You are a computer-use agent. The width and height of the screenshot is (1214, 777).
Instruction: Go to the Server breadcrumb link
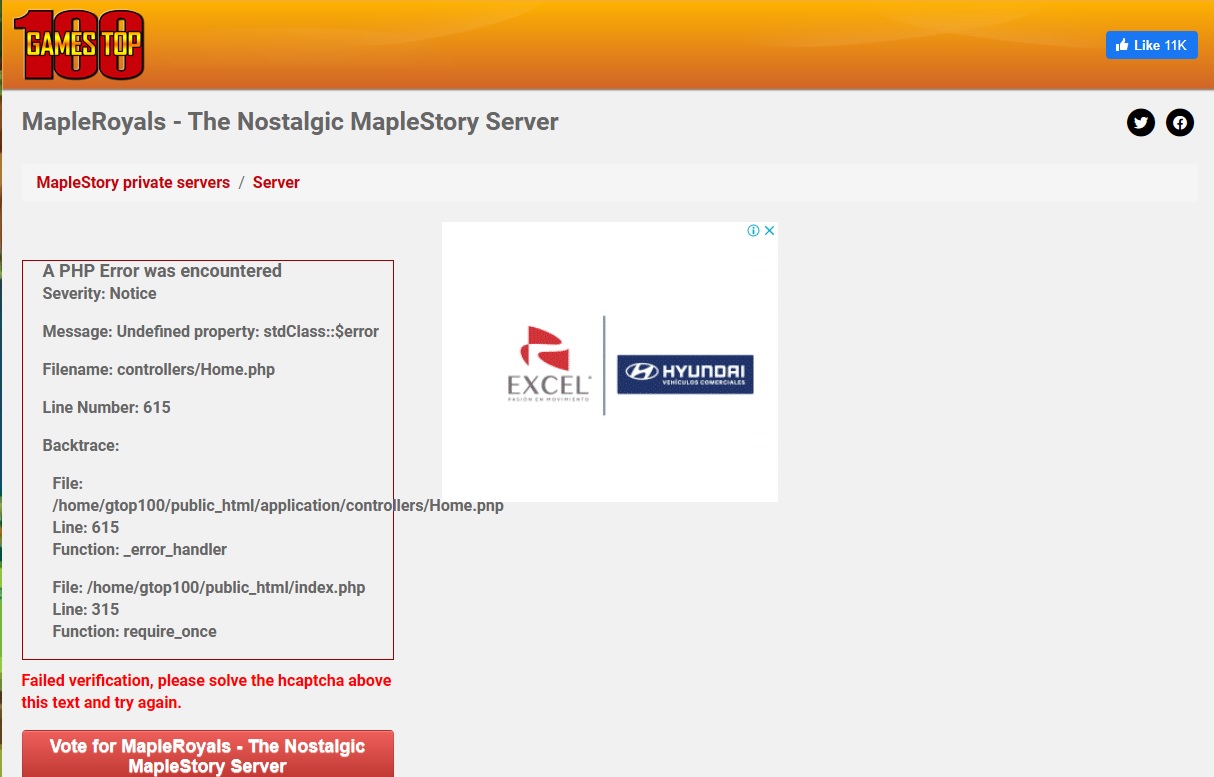tap(276, 183)
